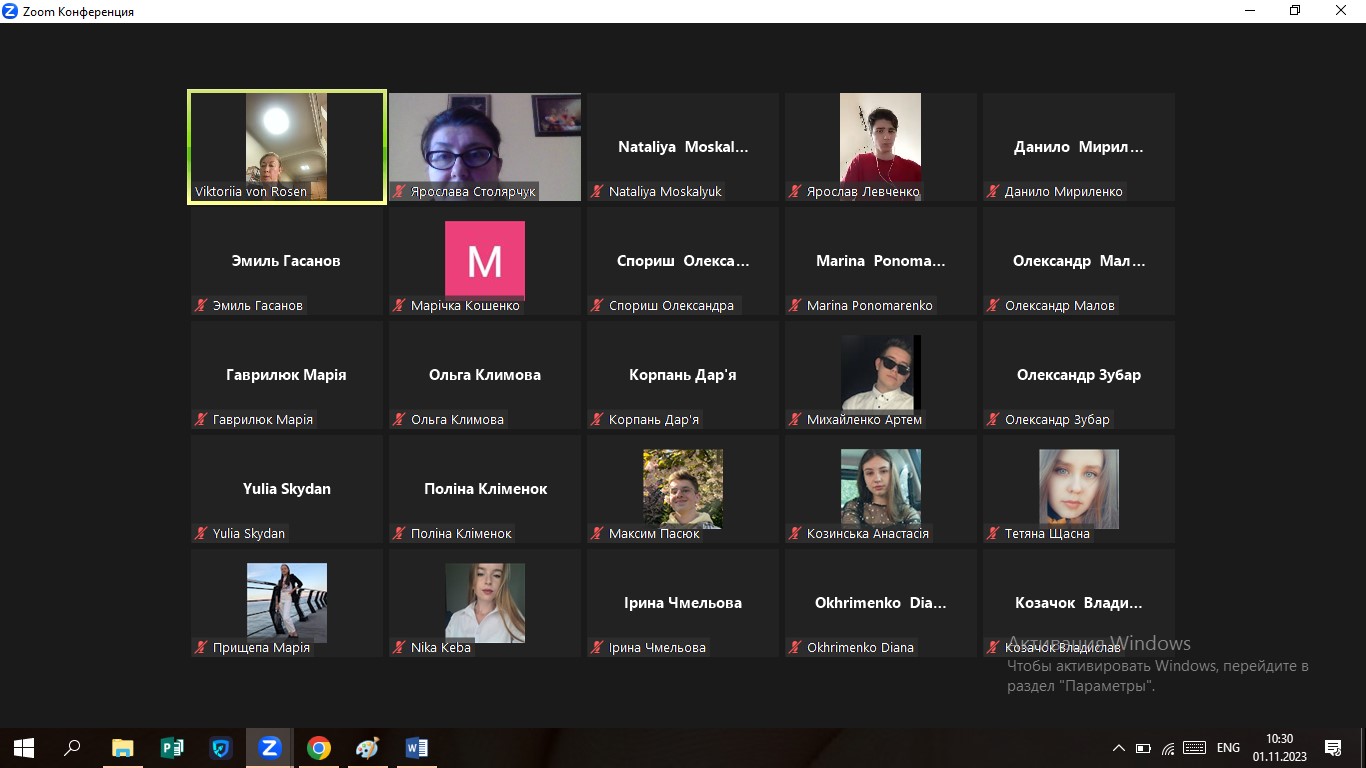
Task: Toggle the touch keyboard icon in system tray
Action: coord(1194,748)
